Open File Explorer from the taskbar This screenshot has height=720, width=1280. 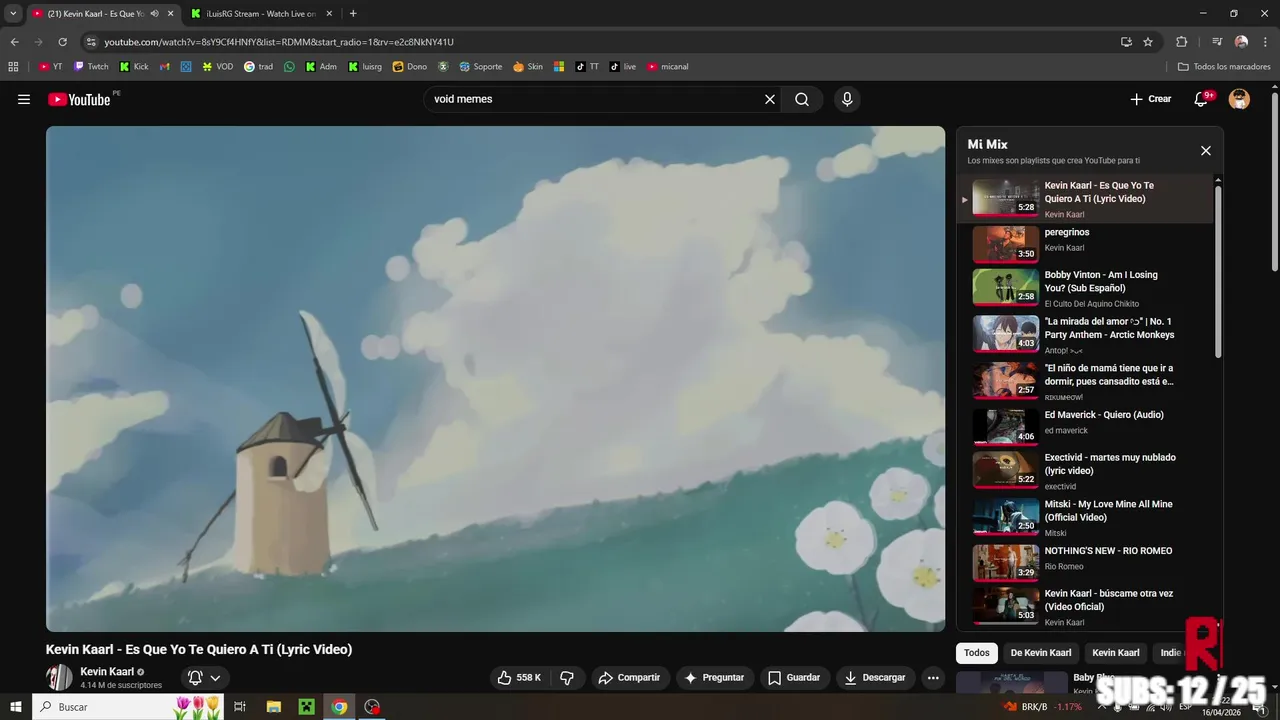(274, 707)
